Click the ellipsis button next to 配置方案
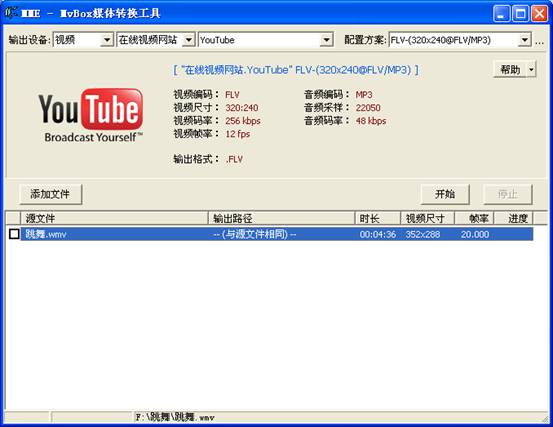 point(539,41)
